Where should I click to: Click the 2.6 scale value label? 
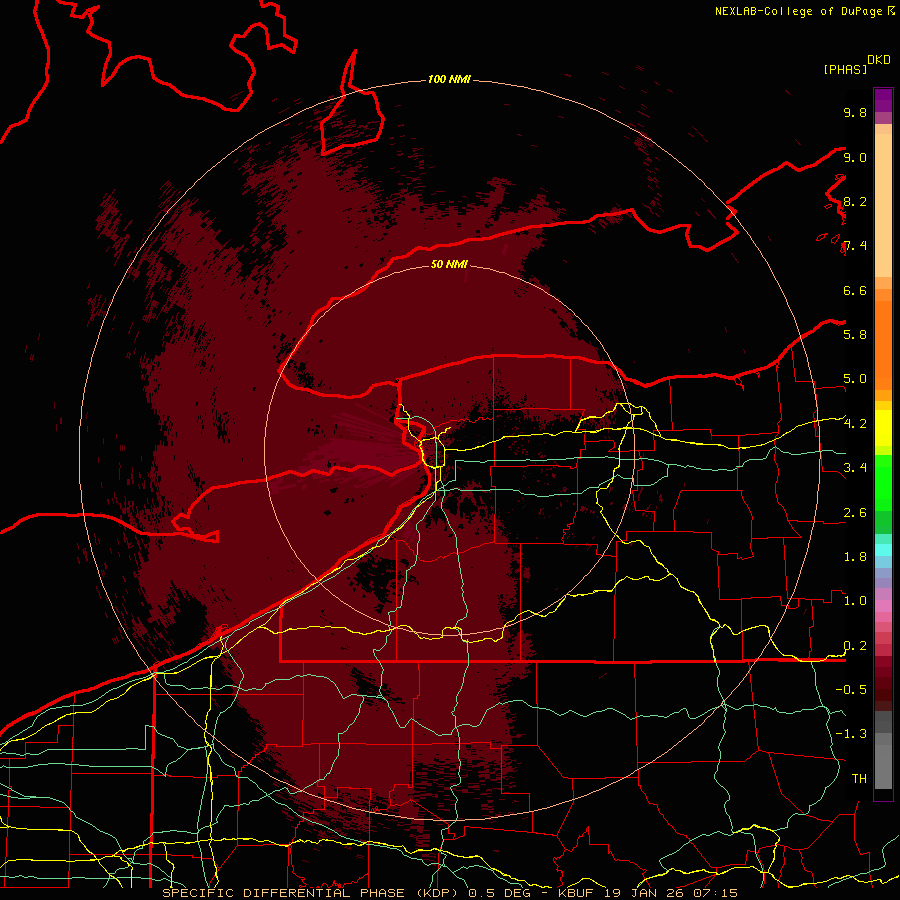[855, 513]
